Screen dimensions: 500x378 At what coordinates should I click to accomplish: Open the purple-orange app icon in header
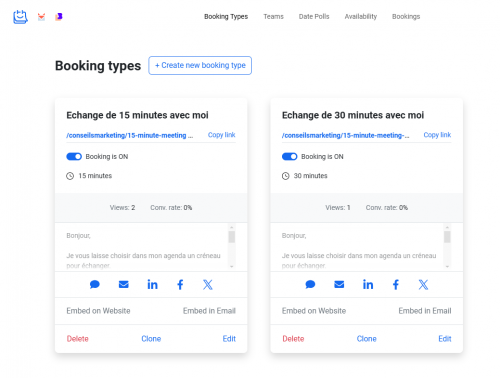[x=59, y=16]
